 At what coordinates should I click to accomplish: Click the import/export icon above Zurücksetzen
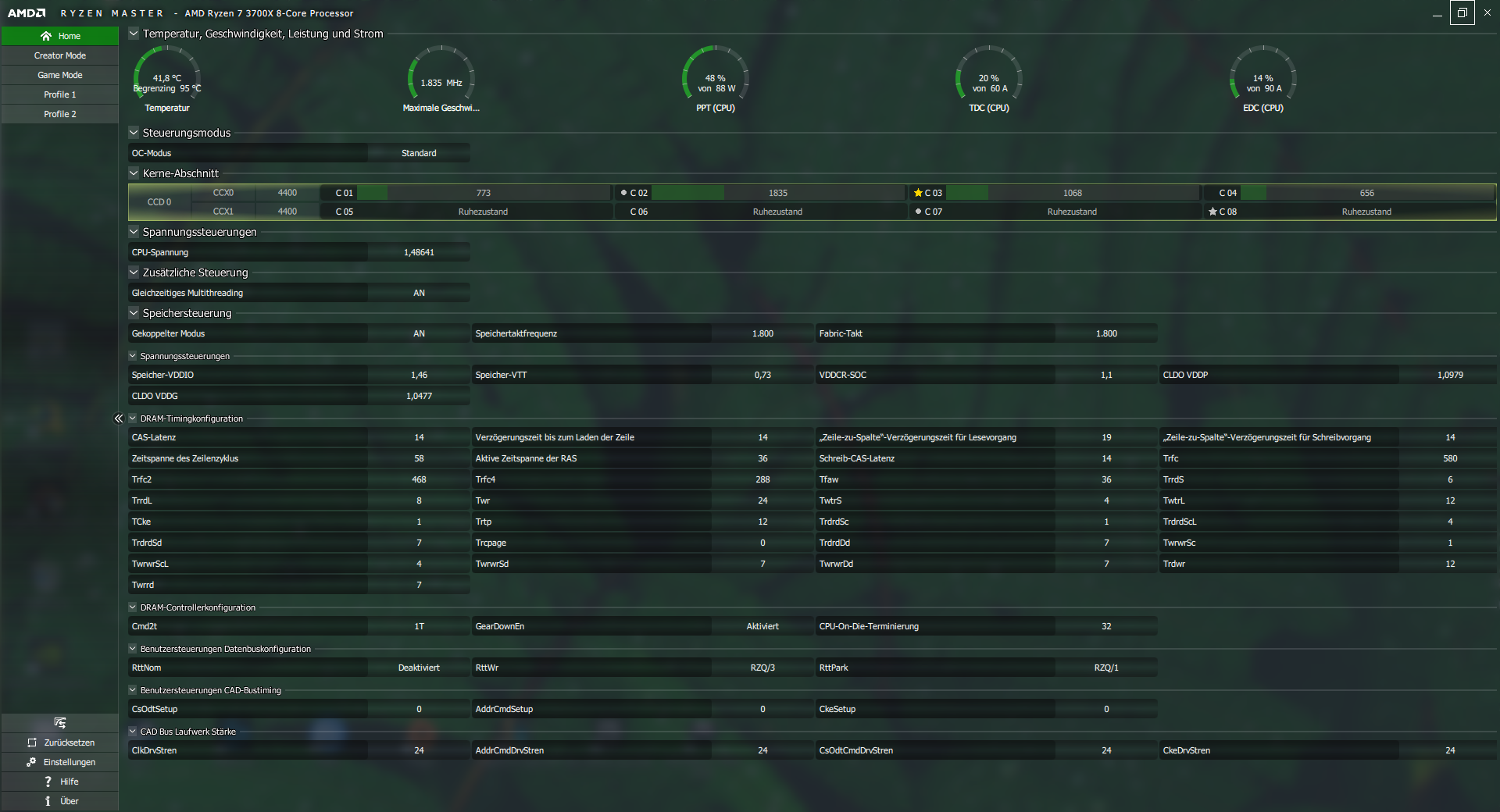60,723
